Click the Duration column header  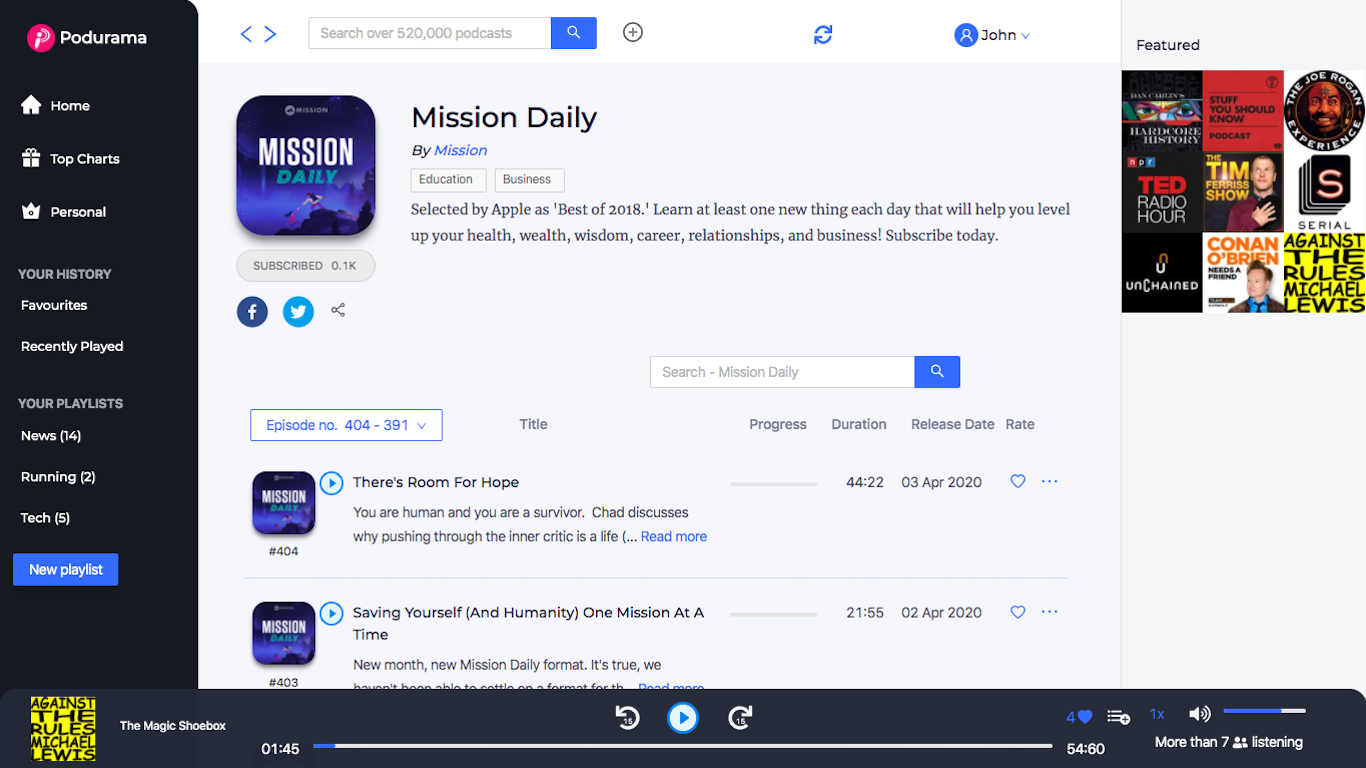(x=859, y=424)
